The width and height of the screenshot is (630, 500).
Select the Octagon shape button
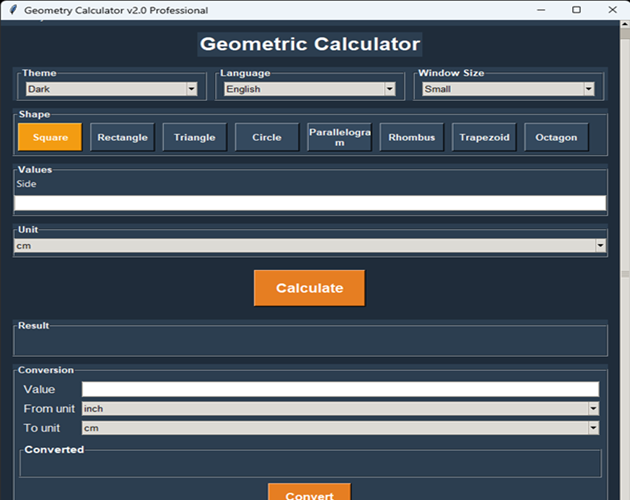tap(556, 137)
